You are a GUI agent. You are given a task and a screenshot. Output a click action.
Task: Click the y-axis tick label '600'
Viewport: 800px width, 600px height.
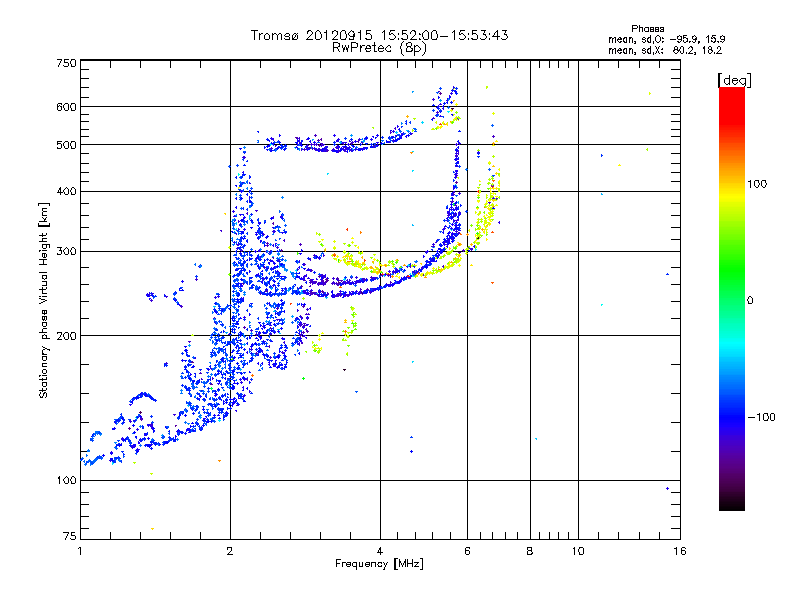click(67, 107)
